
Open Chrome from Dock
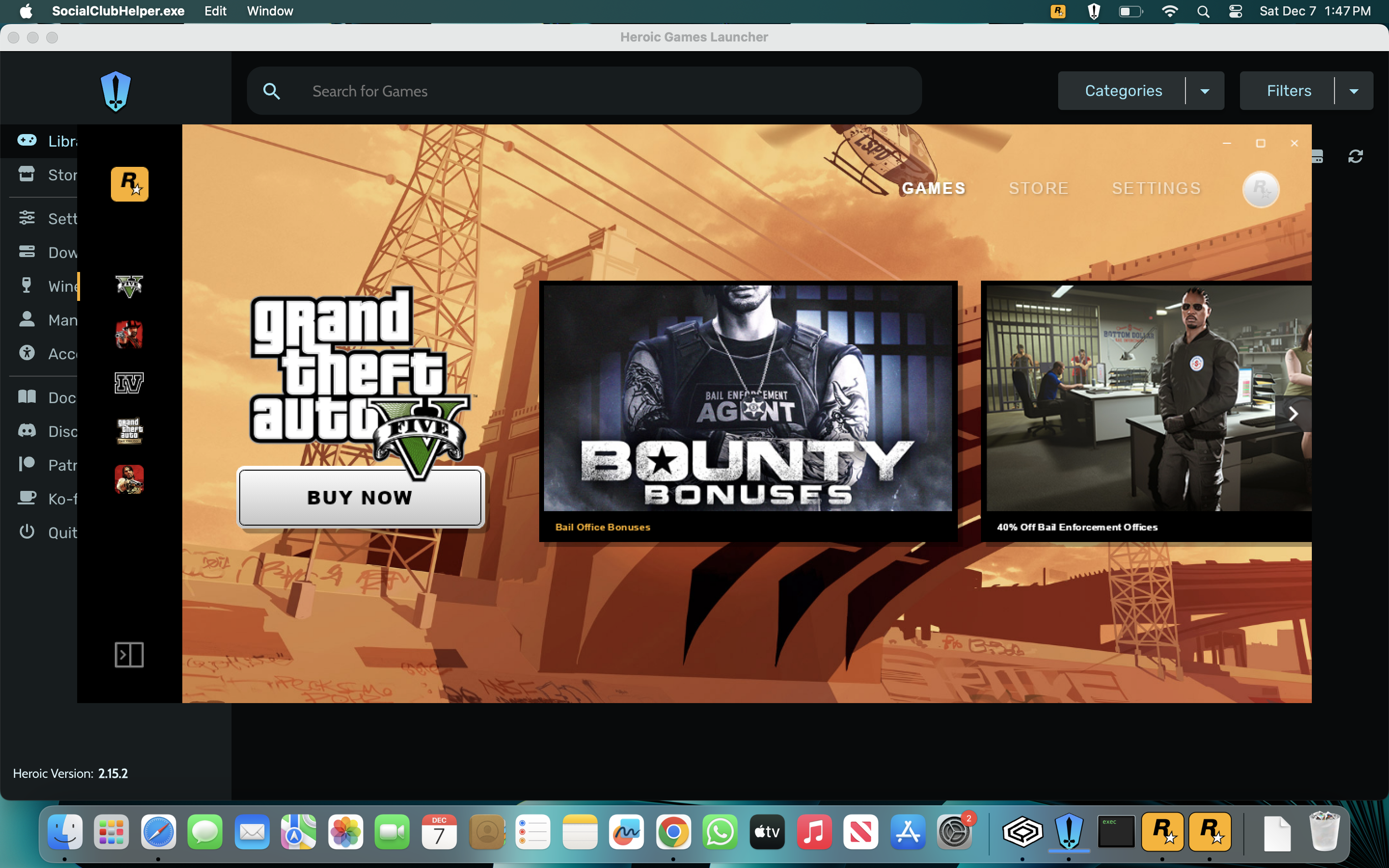tap(673, 831)
